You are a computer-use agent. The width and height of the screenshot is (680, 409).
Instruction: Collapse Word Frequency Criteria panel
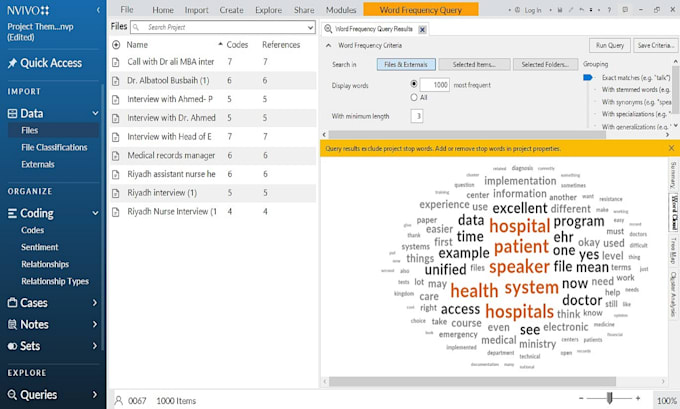pos(328,46)
